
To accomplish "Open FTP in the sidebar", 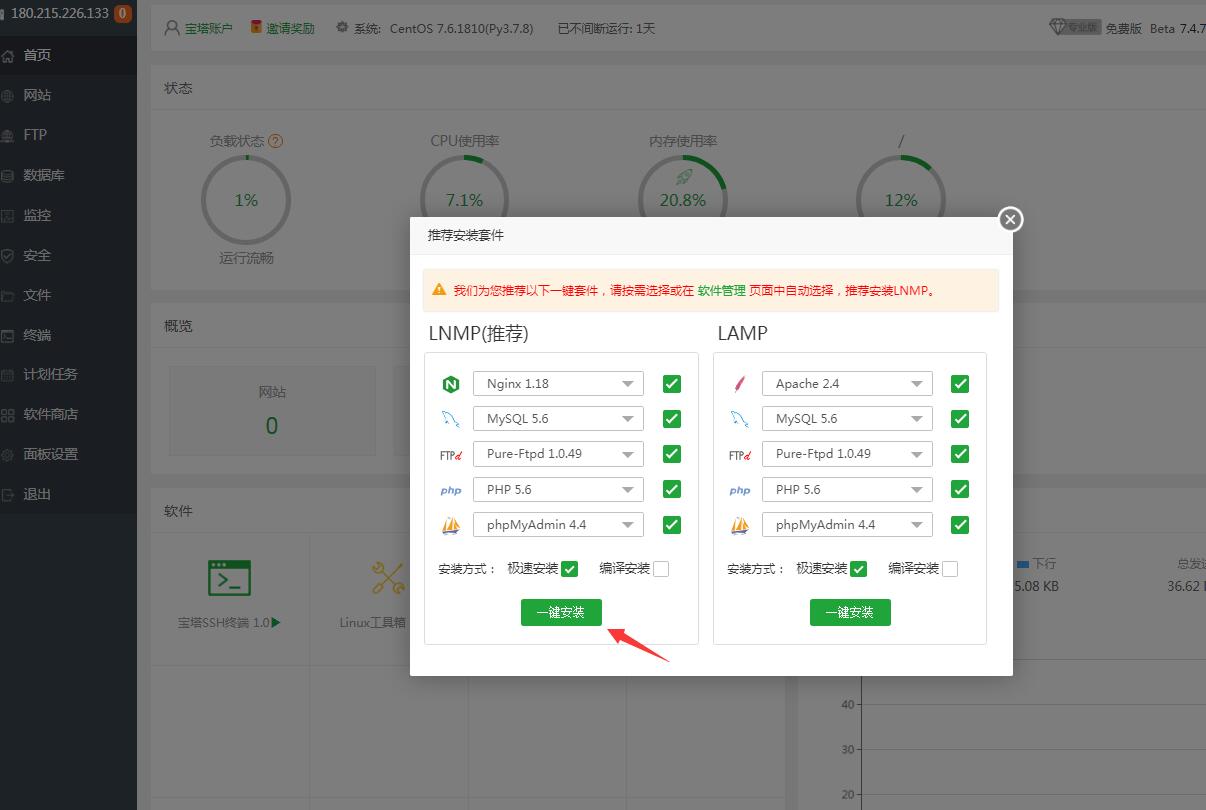I will [x=68, y=135].
